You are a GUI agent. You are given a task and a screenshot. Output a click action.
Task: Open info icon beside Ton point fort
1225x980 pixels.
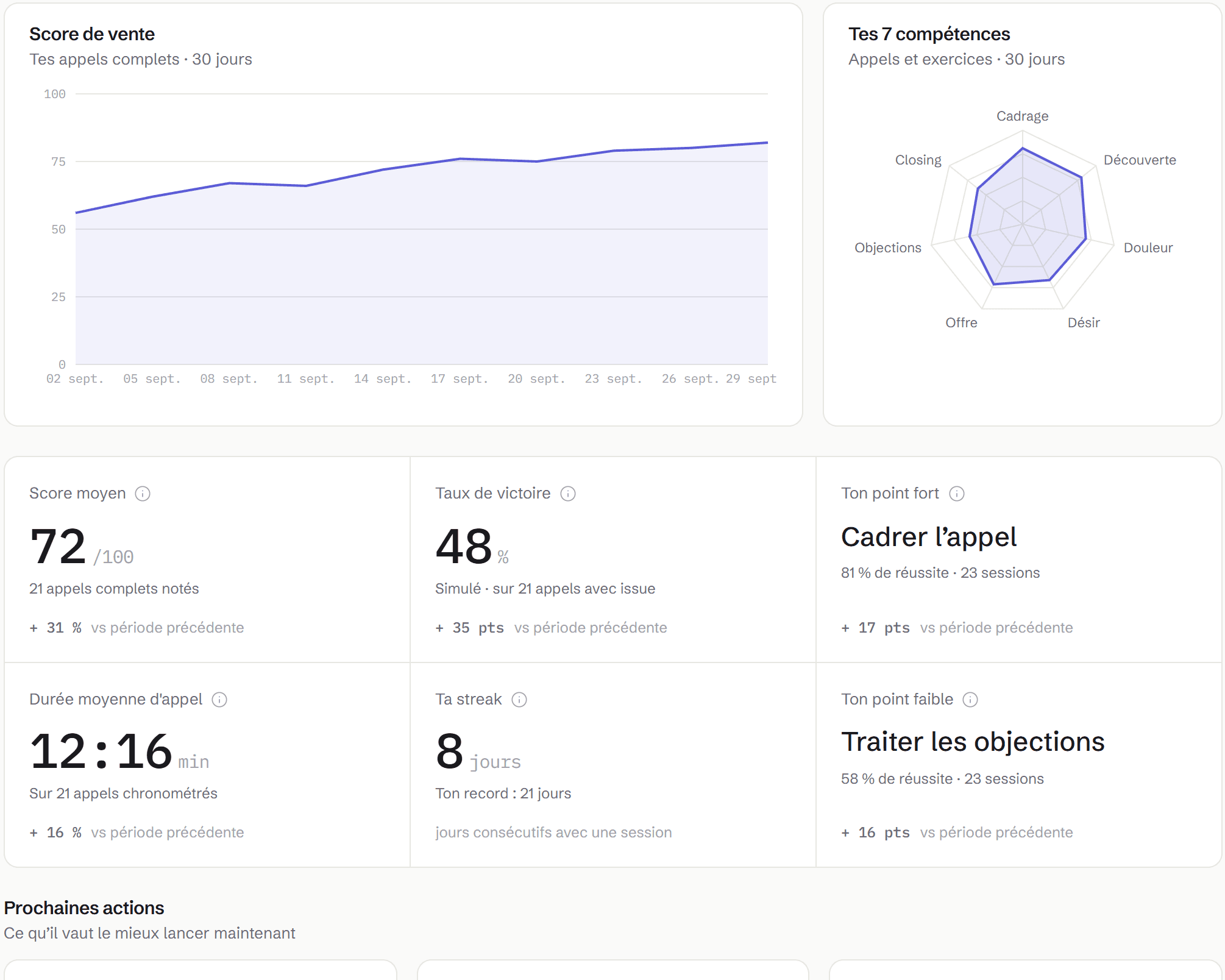pyautogui.click(x=957, y=494)
